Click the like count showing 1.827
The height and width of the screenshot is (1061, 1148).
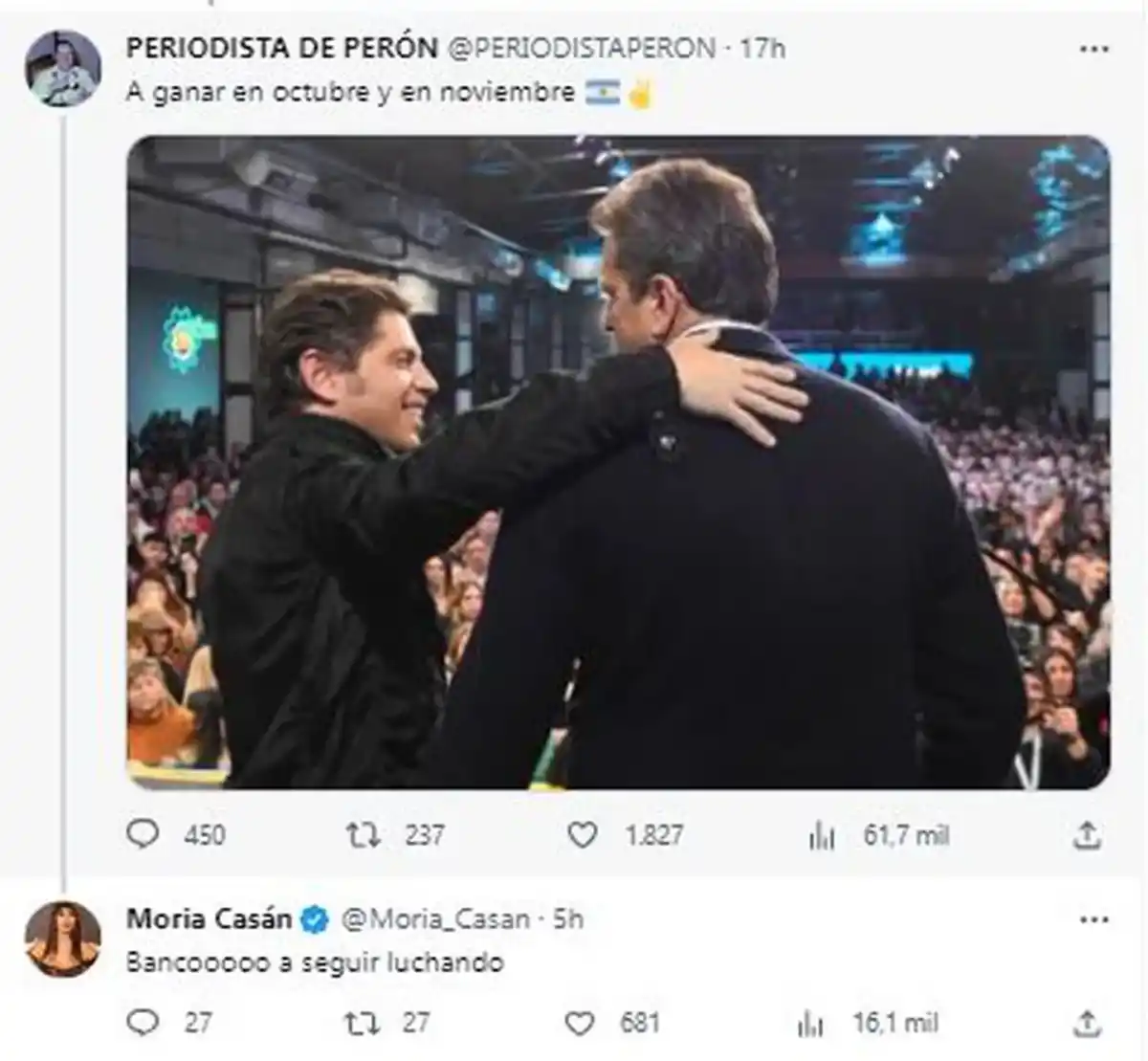tap(652, 835)
